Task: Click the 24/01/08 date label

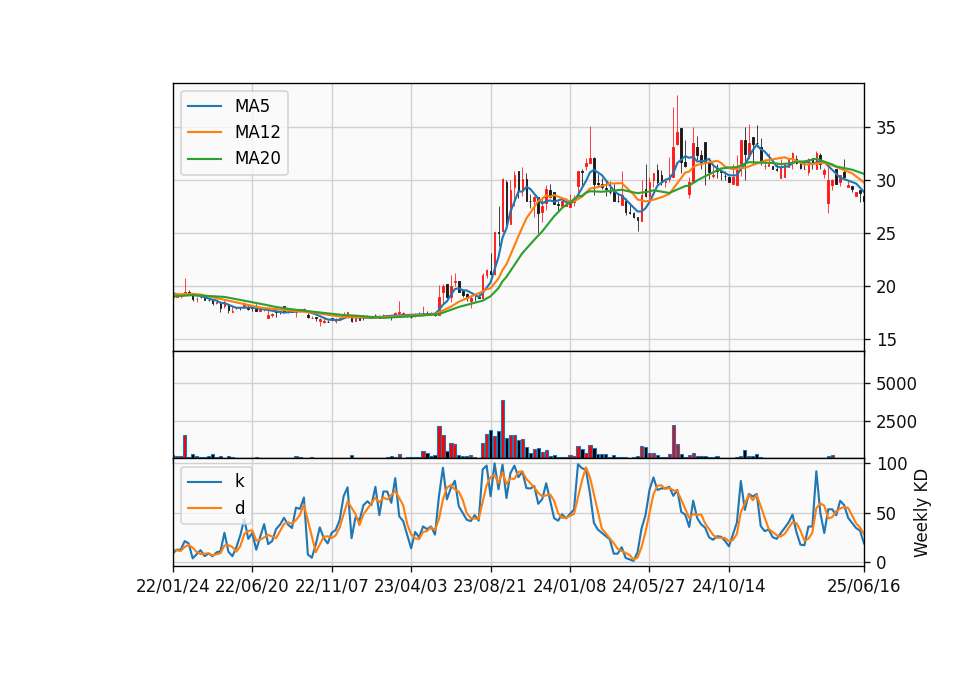Action: tap(569, 586)
